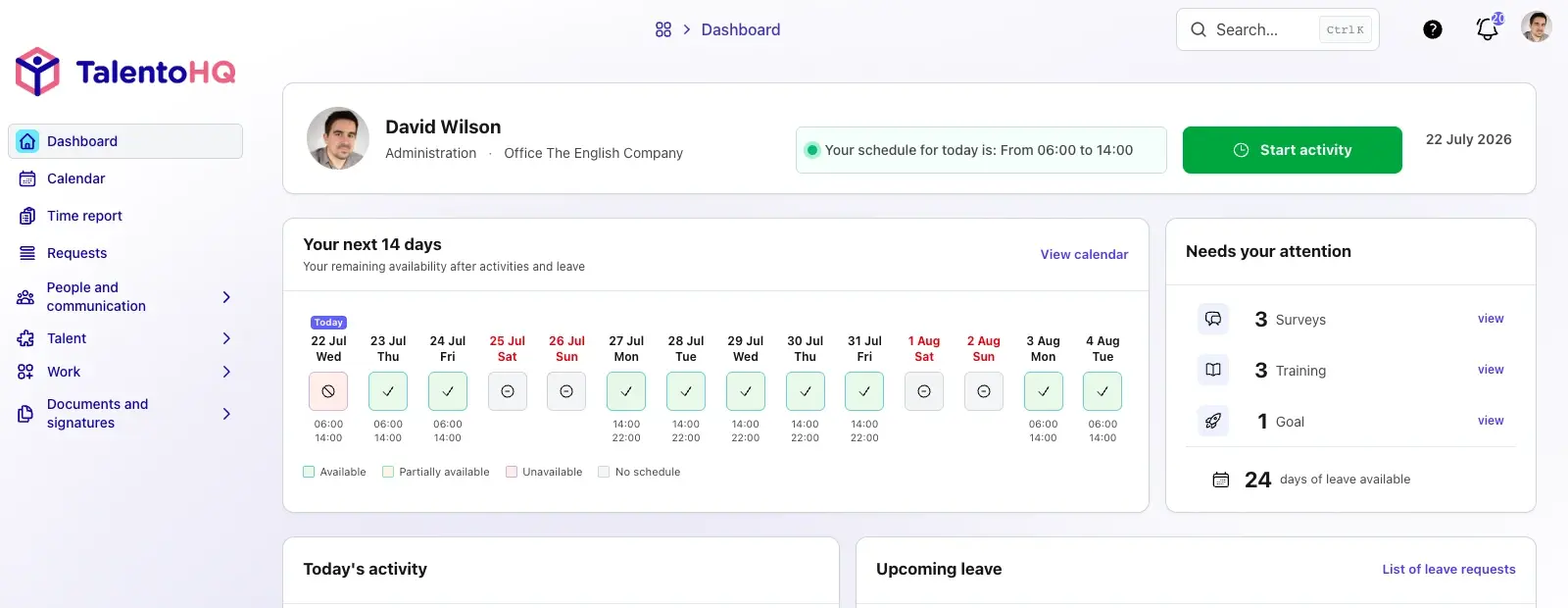View the Surveys attention item
The width and height of the screenshot is (1568, 608).
click(1491, 319)
